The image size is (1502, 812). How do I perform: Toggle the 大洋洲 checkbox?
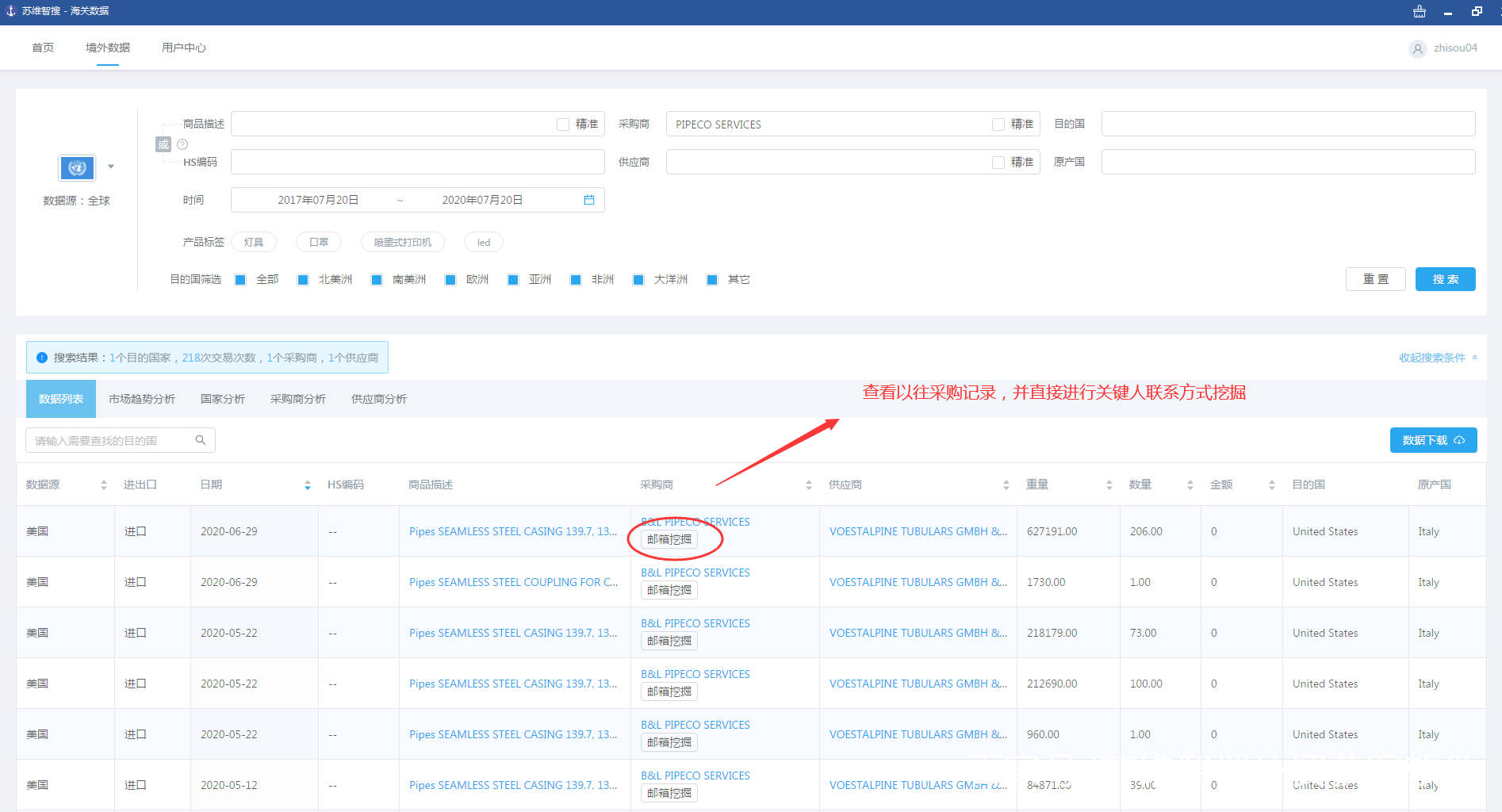[x=638, y=280]
